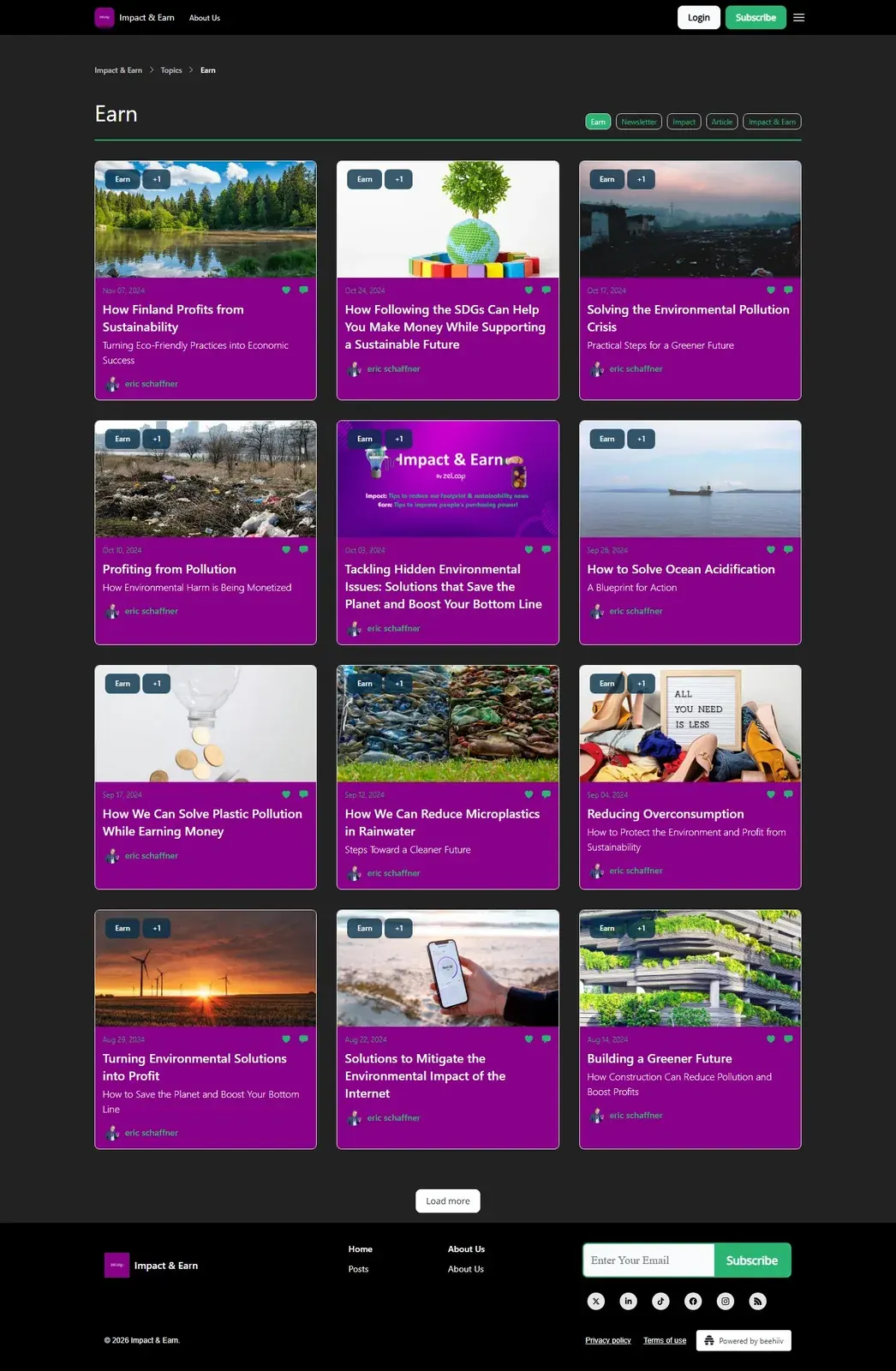896x1371 pixels.
Task: Like the Profiting from Pollution post
Action: coord(286,550)
